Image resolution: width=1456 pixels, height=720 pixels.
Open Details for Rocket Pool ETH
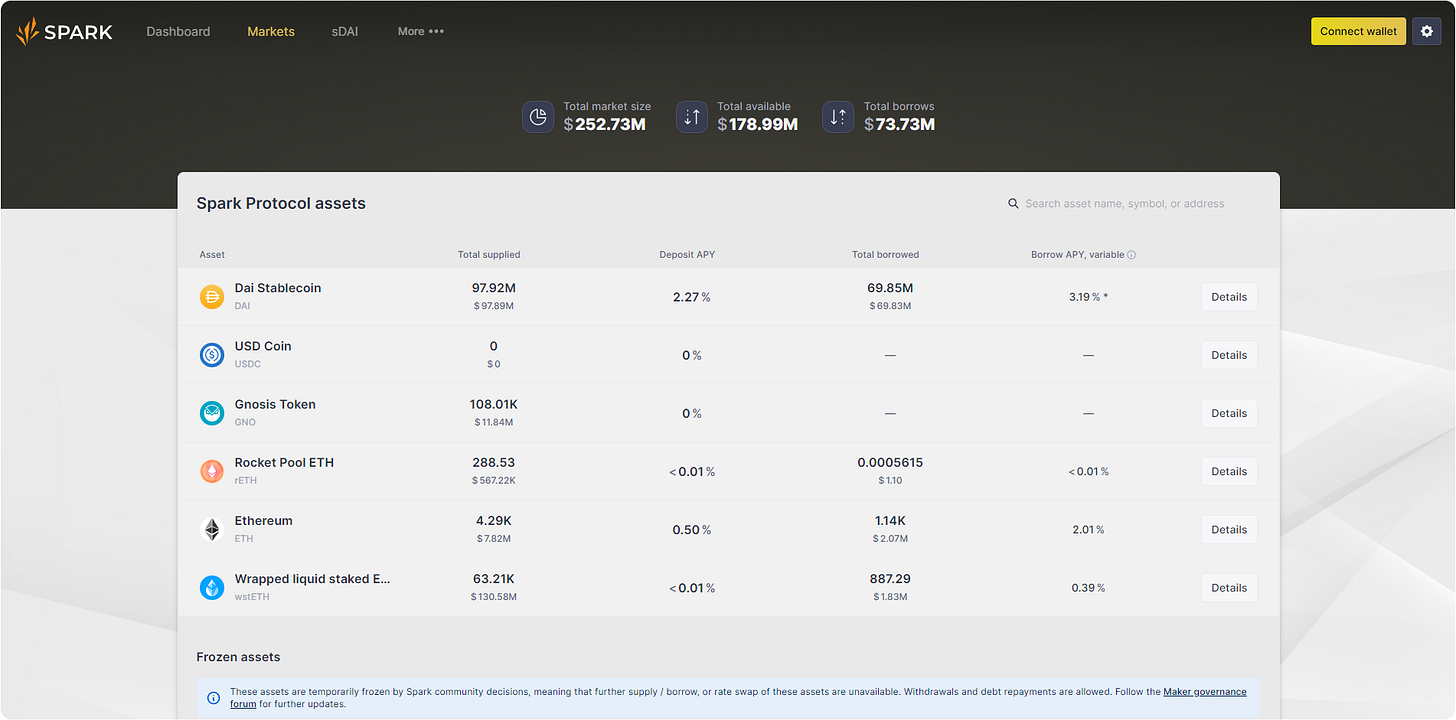1229,471
